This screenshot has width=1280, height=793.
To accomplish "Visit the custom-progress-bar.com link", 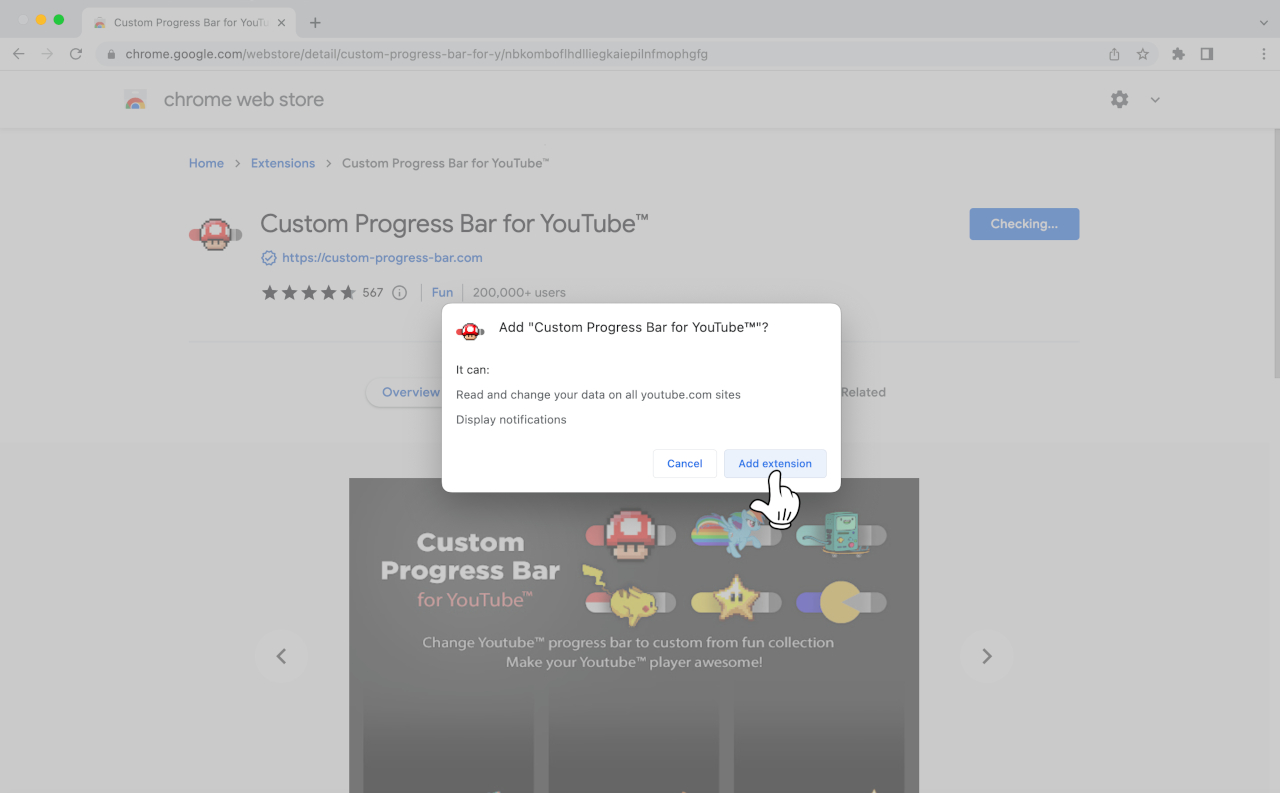I will [x=382, y=257].
